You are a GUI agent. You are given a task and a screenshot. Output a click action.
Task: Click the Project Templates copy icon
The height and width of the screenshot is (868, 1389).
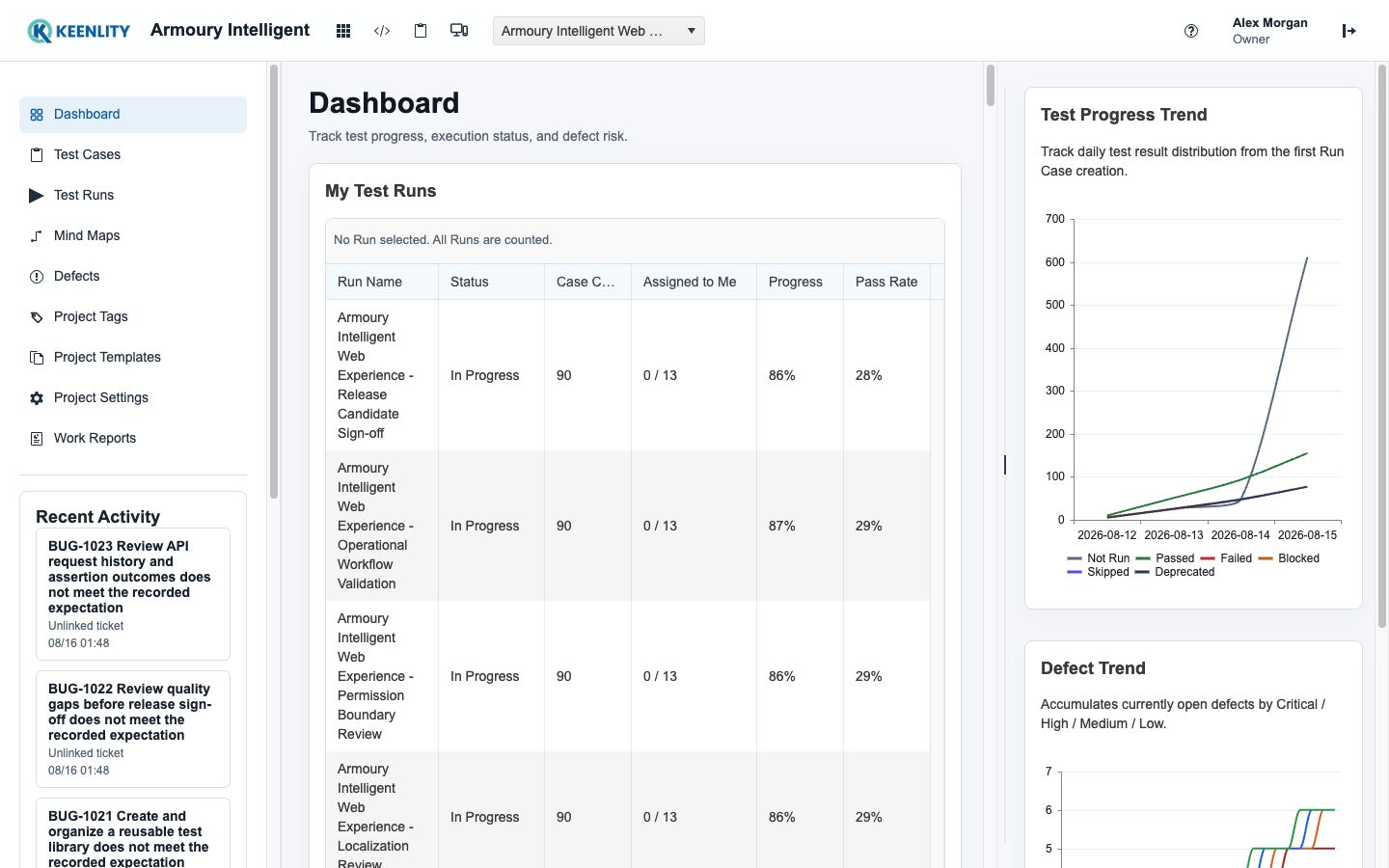pyautogui.click(x=37, y=358)
